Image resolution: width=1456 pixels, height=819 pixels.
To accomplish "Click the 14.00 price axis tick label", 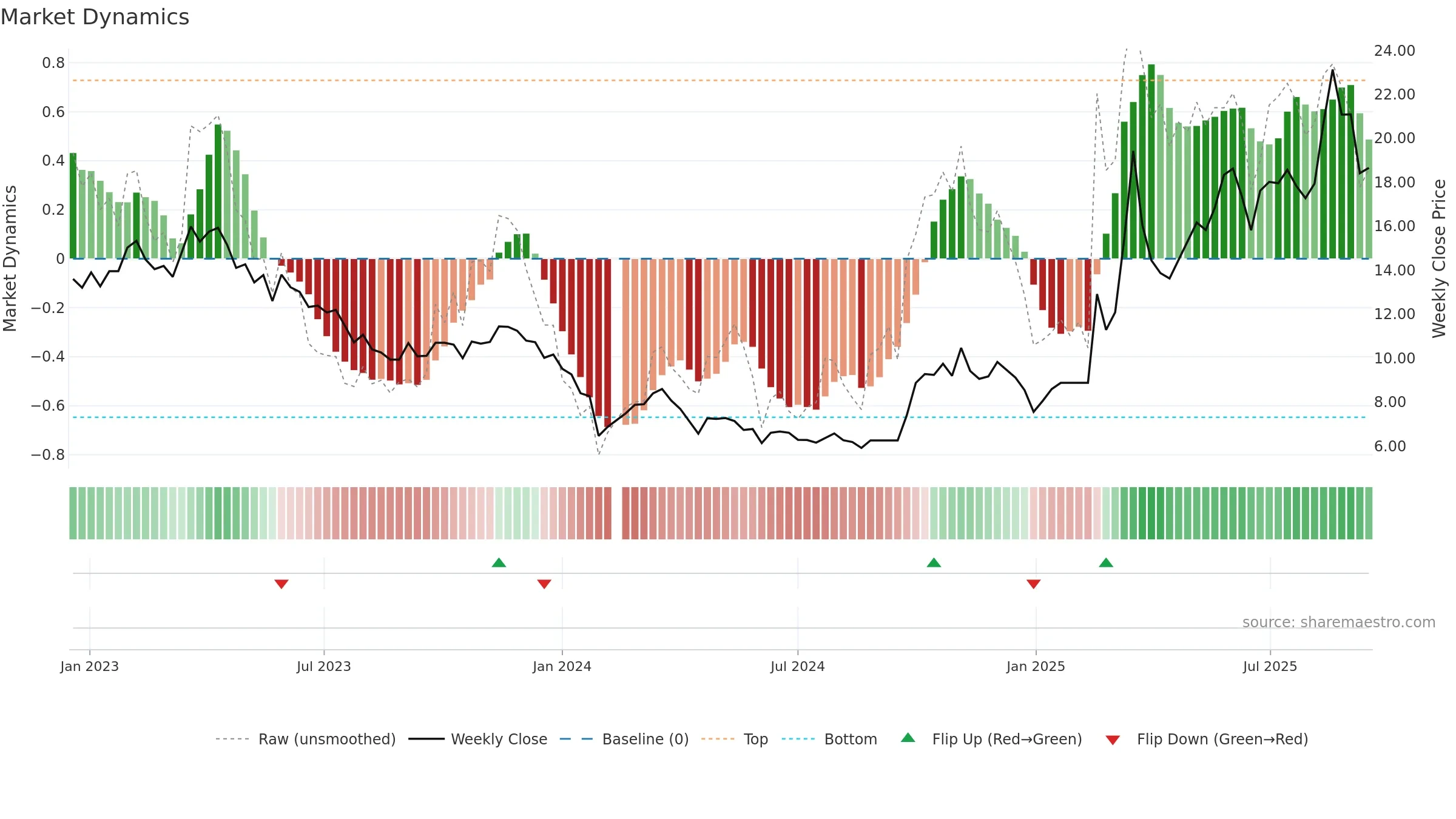I will [1395, 270].
